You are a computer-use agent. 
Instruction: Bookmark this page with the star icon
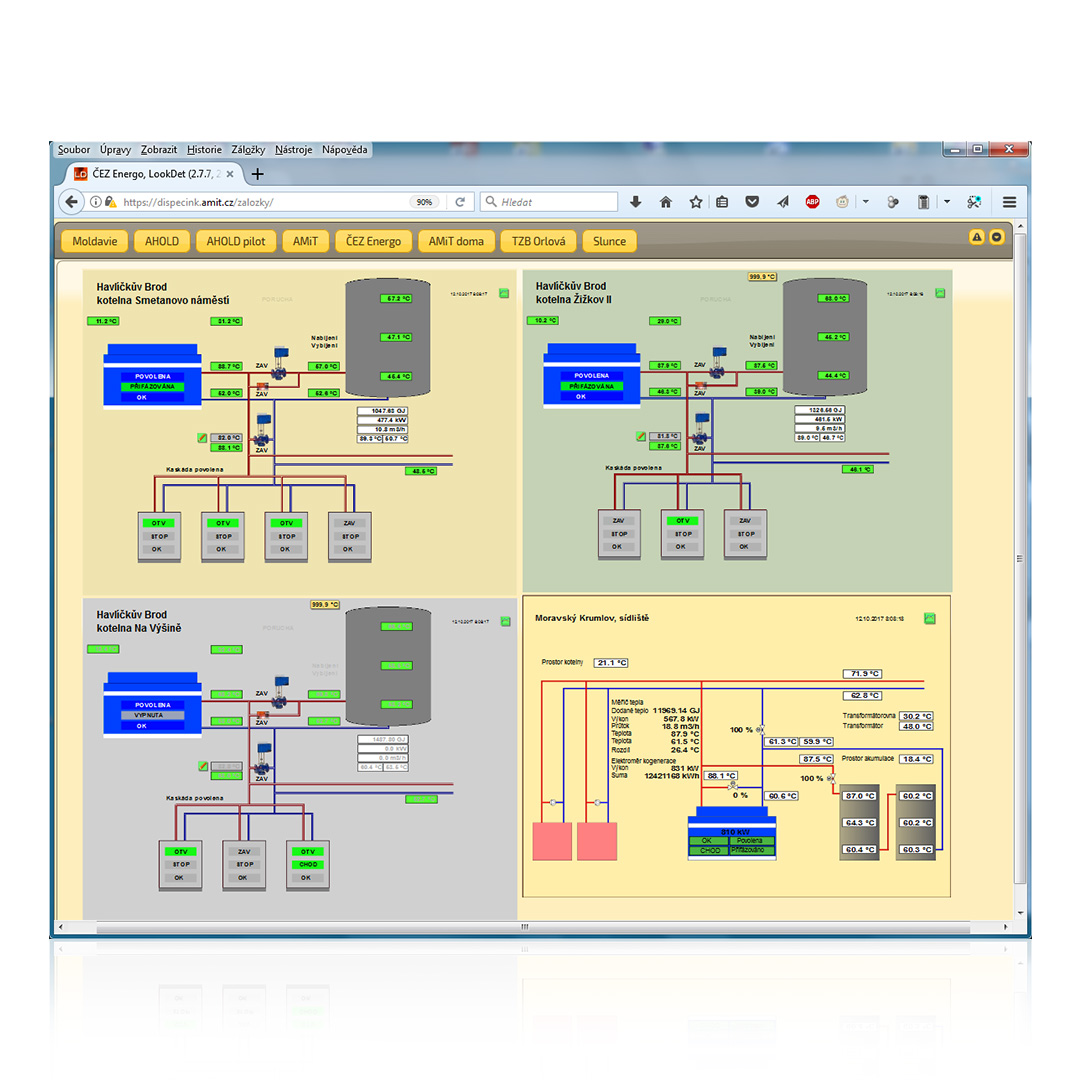click(695, 202)
